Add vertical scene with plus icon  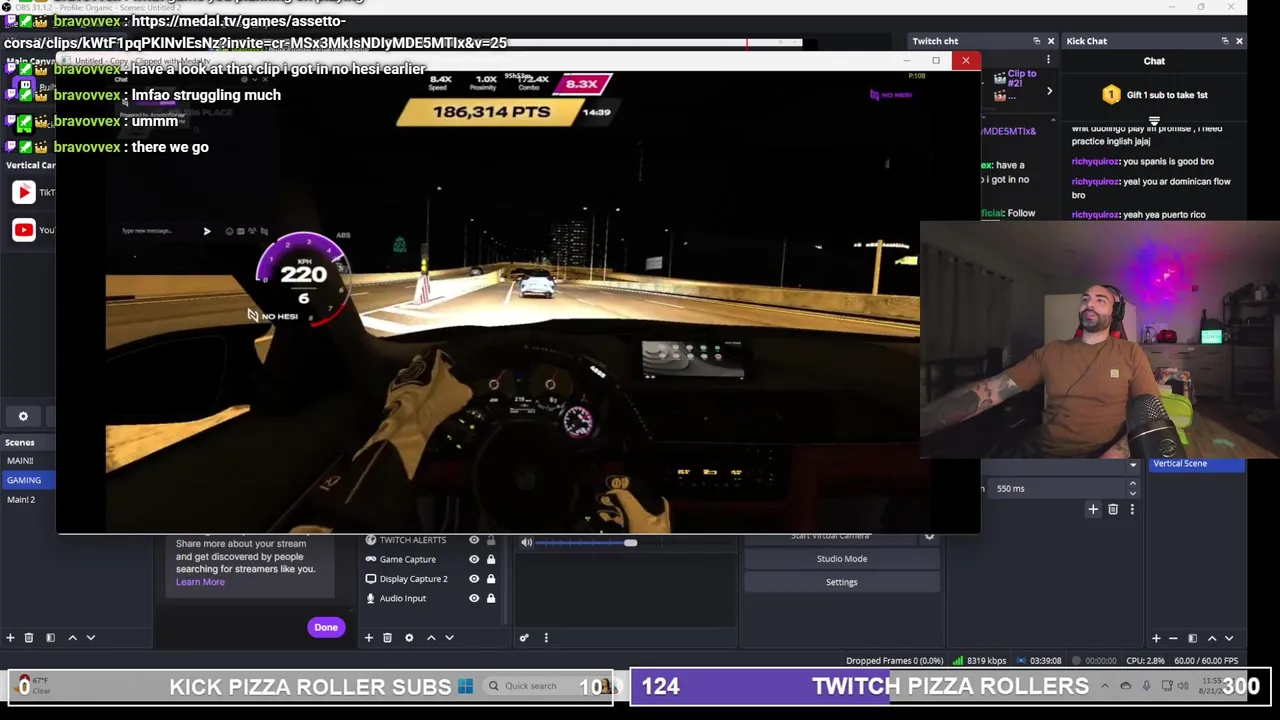(x=1156, y=638)
